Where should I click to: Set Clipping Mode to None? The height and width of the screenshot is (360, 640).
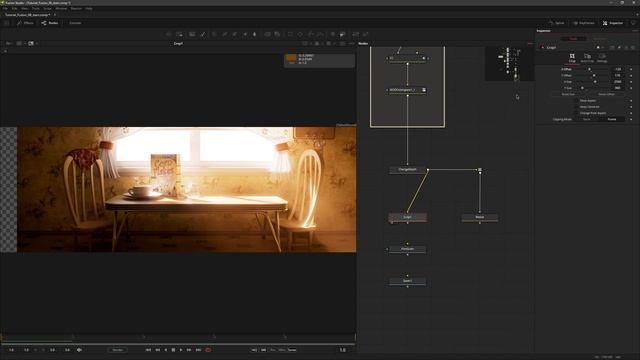[x=587, y=119]
